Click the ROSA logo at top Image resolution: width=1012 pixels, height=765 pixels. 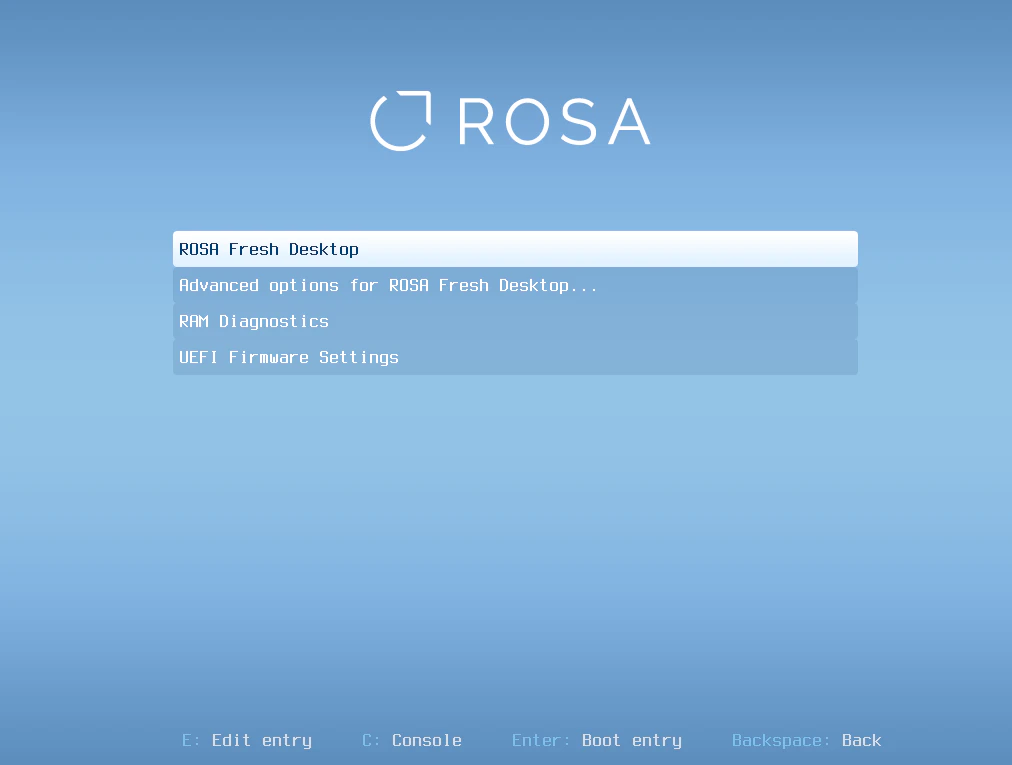tap(510, 121)
